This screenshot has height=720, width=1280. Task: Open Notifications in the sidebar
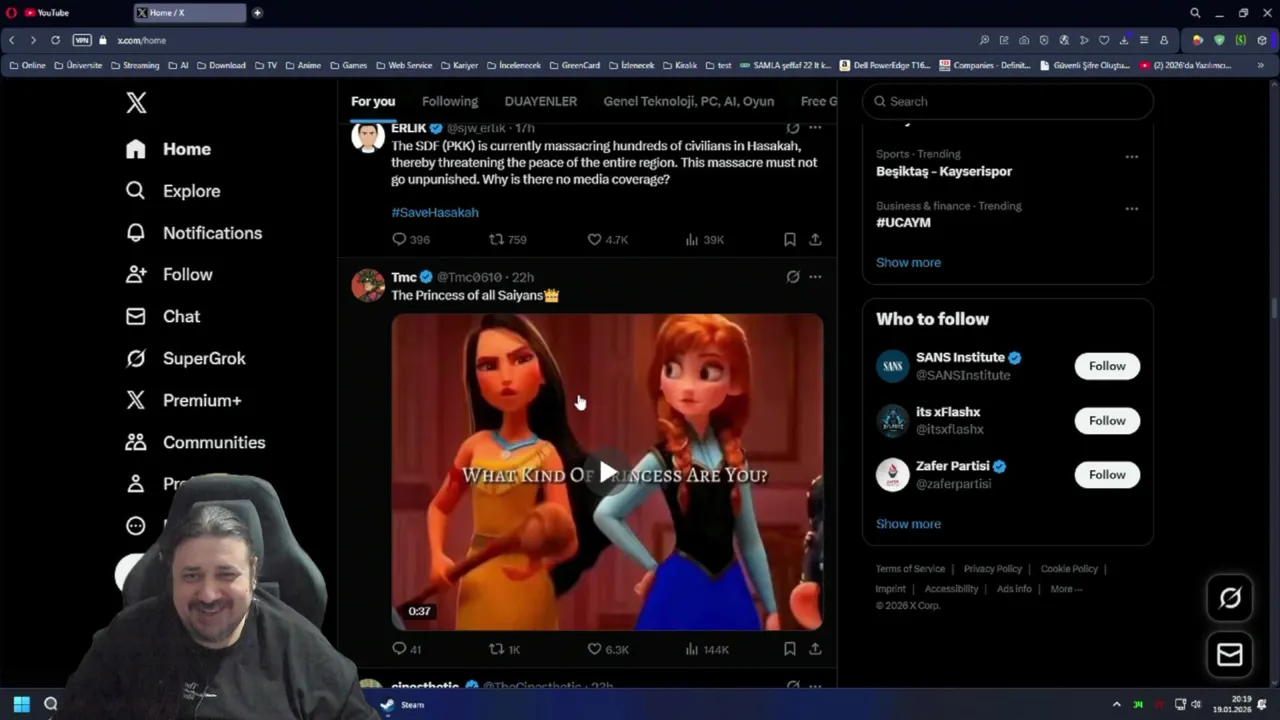(x=194, y=233)
